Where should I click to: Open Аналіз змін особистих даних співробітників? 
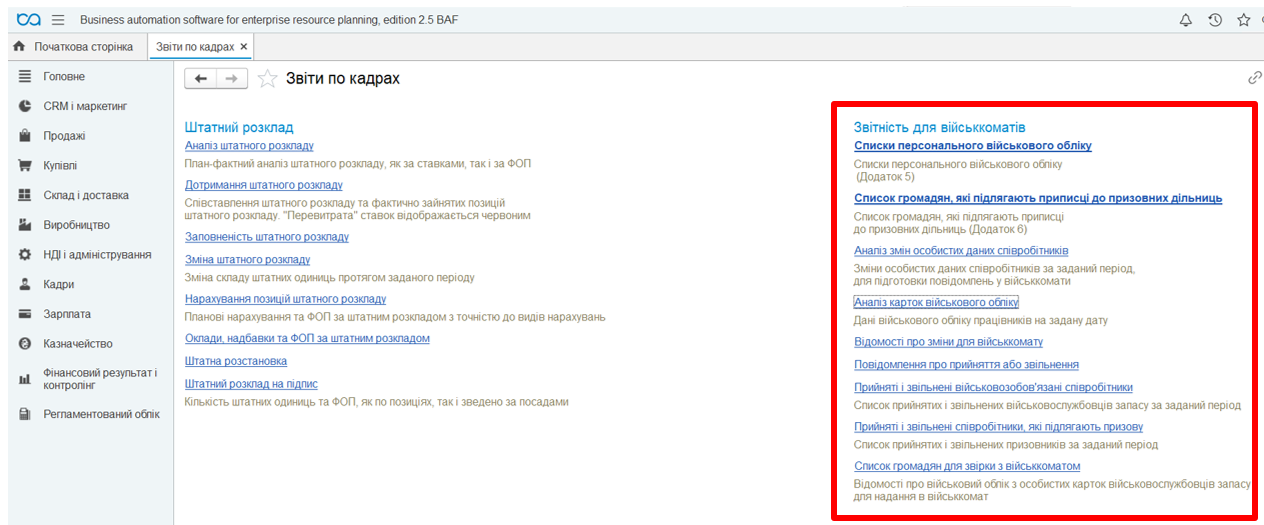[x=961, y=250]
